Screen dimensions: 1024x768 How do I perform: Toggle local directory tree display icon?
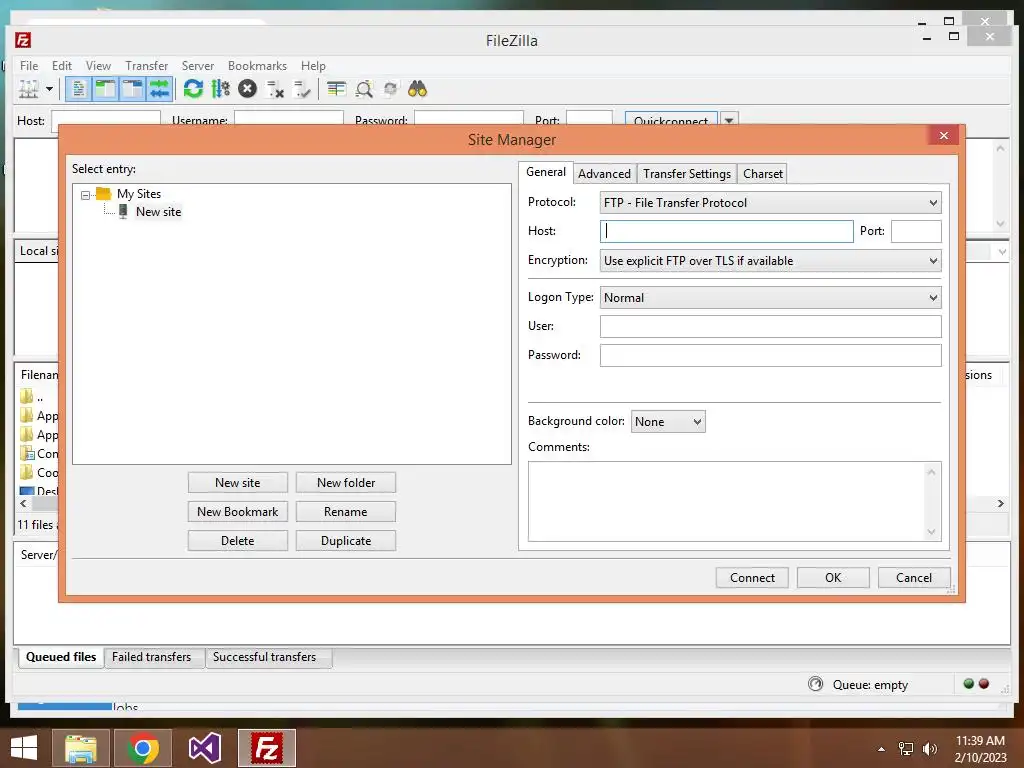click(x=105, y=89)
